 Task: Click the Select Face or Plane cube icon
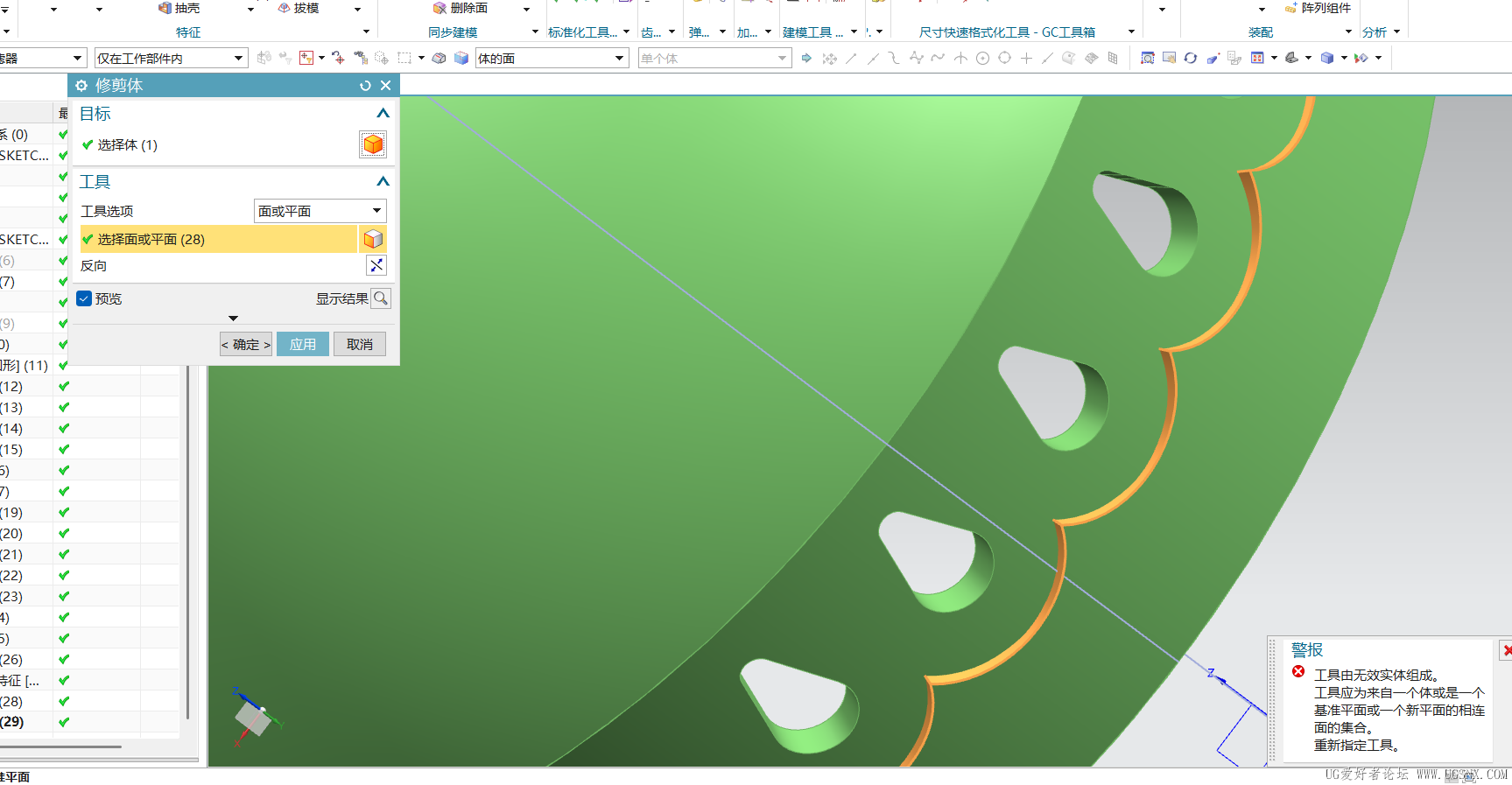pyautogui.click(x=373, y=239)
